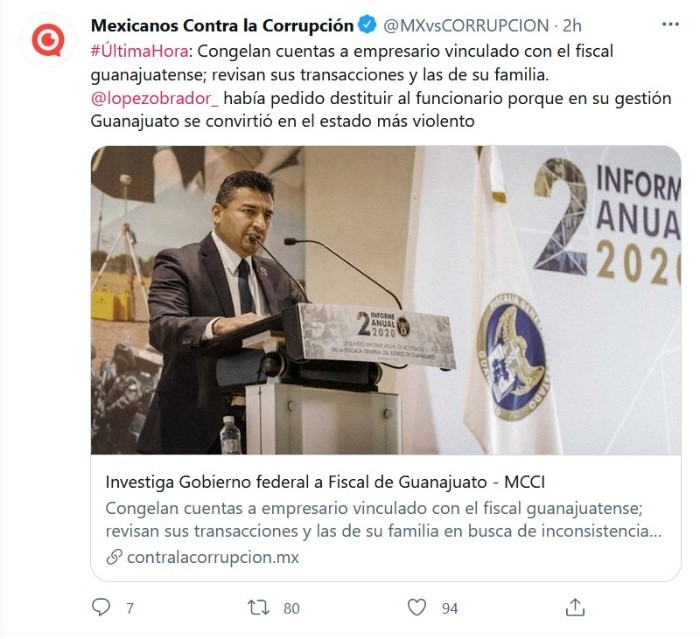Click the Mexicanos Contra la Corrupción display name
This screenshot has width=700, height=639.
coord(222,25)
